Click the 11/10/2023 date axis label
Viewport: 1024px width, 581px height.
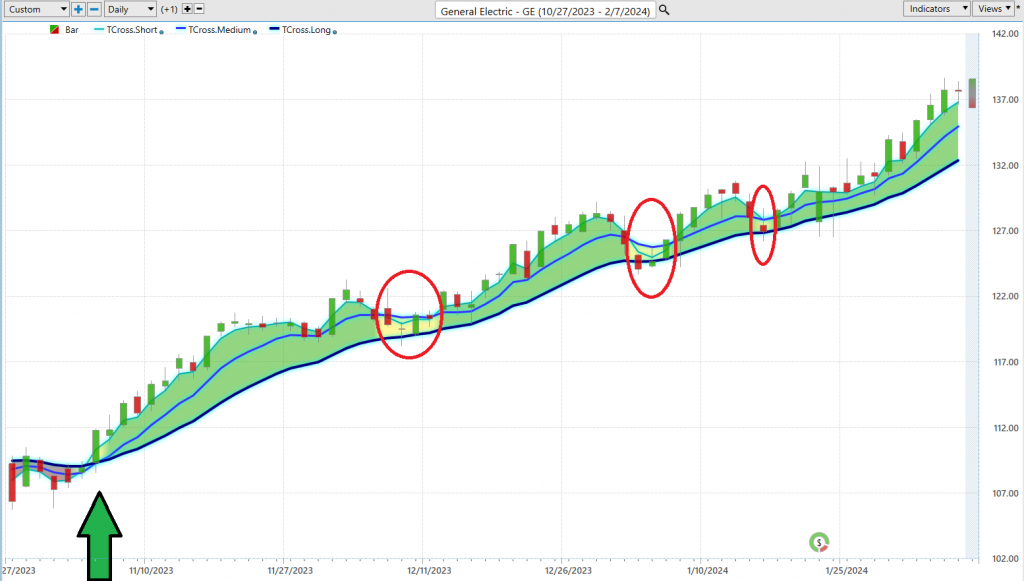pos(152,571)
